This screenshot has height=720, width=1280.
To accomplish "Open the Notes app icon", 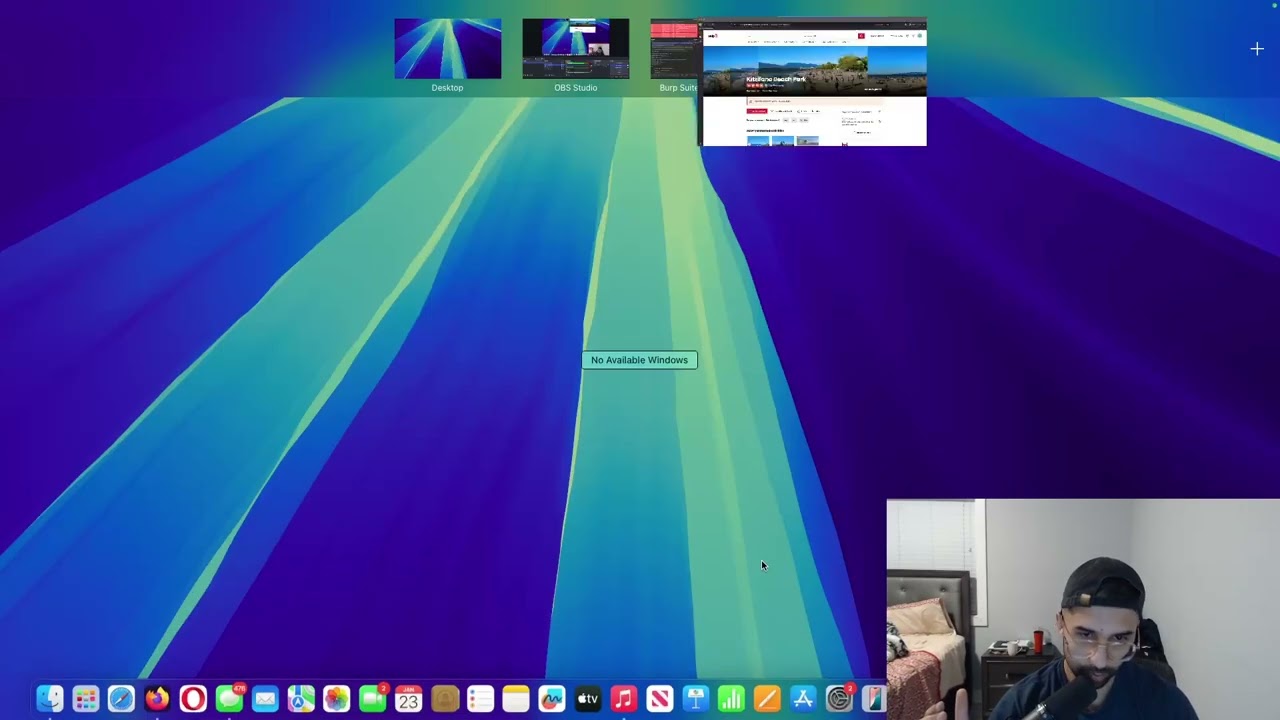I will click(516, 699).
